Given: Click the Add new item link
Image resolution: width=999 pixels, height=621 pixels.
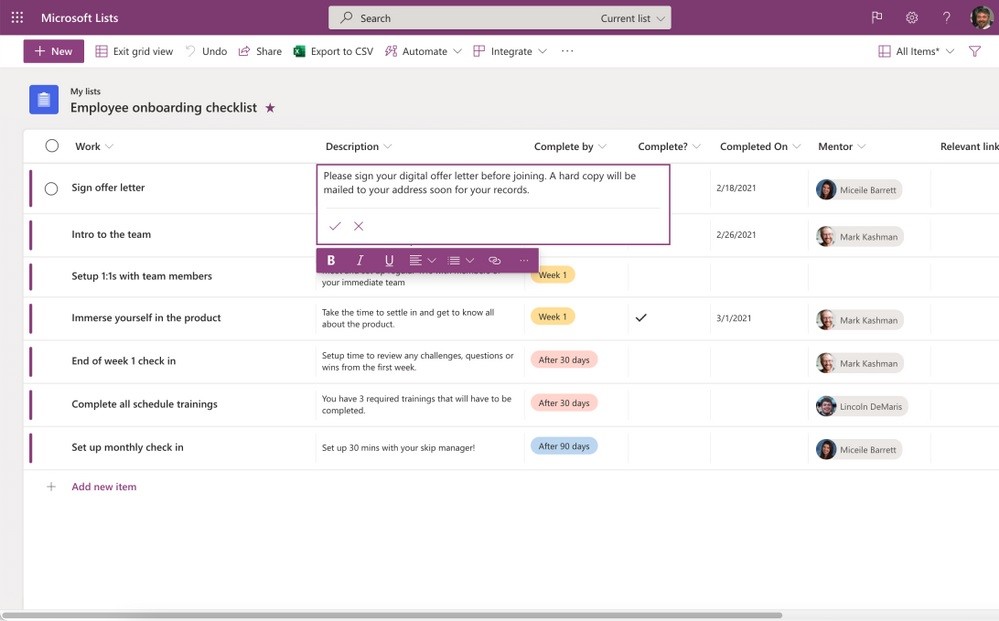Looking at the screenshot, I should pos(104,486).
